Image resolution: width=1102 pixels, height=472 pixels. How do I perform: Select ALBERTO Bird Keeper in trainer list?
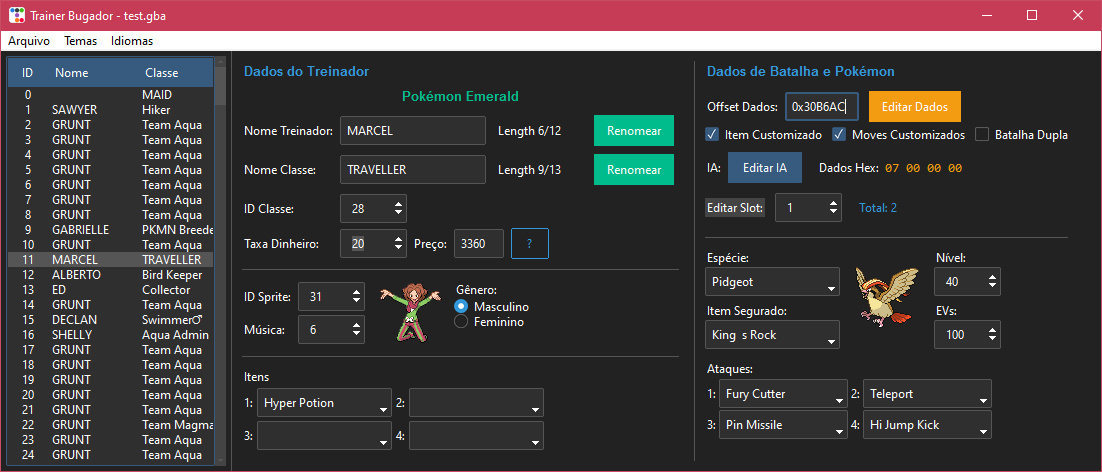point(110,274)
